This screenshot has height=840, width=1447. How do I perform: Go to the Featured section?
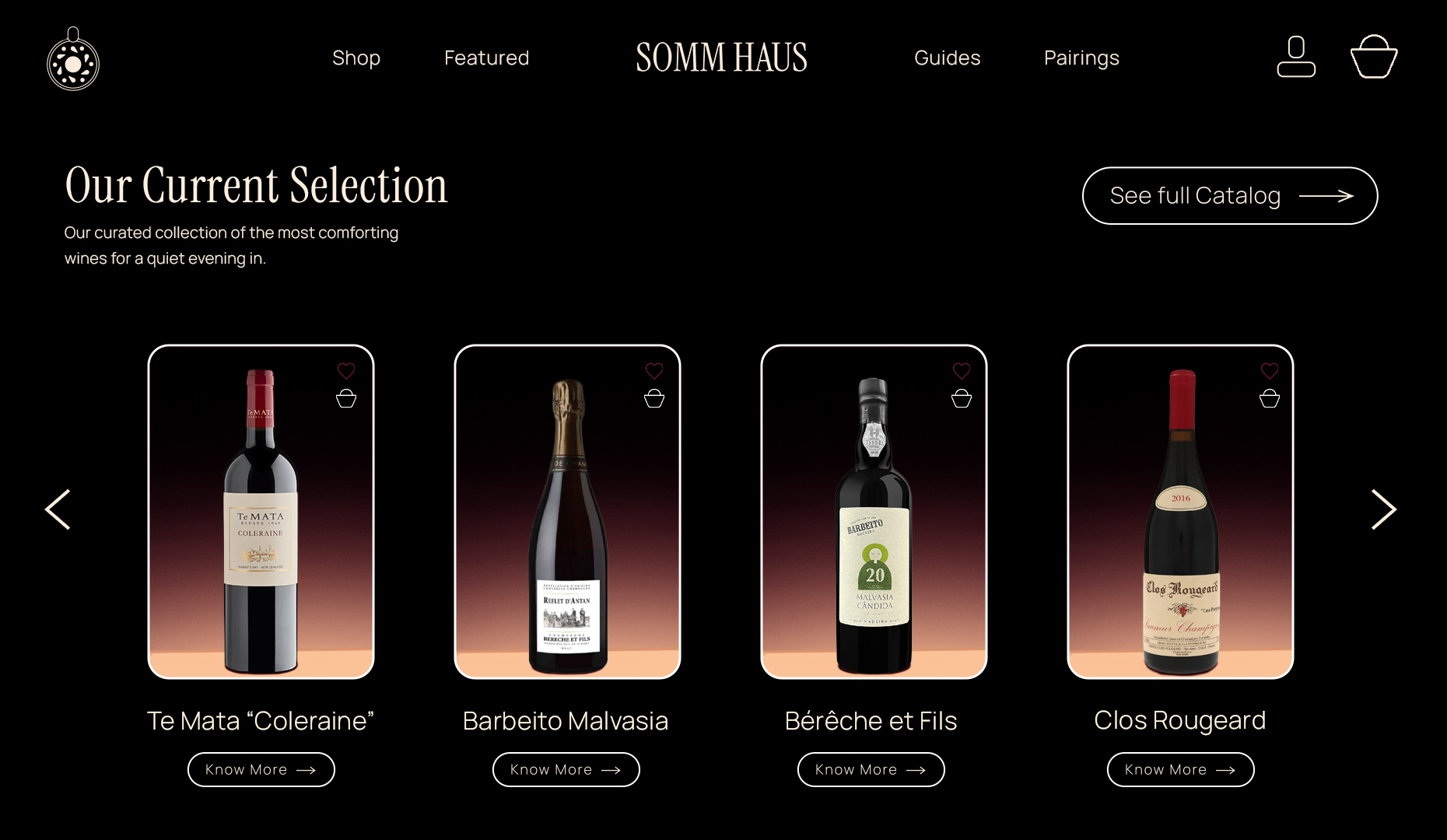[486, 58]
